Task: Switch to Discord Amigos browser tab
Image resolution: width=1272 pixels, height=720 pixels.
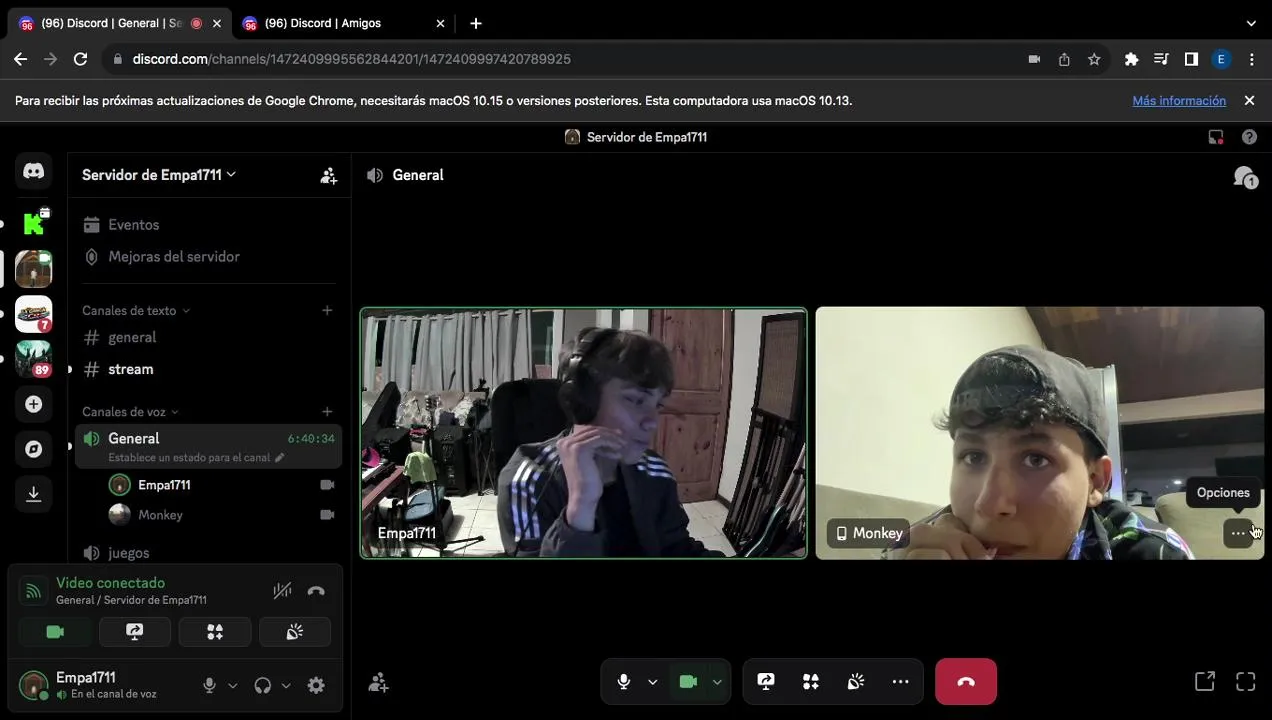Action: point(343,23)
